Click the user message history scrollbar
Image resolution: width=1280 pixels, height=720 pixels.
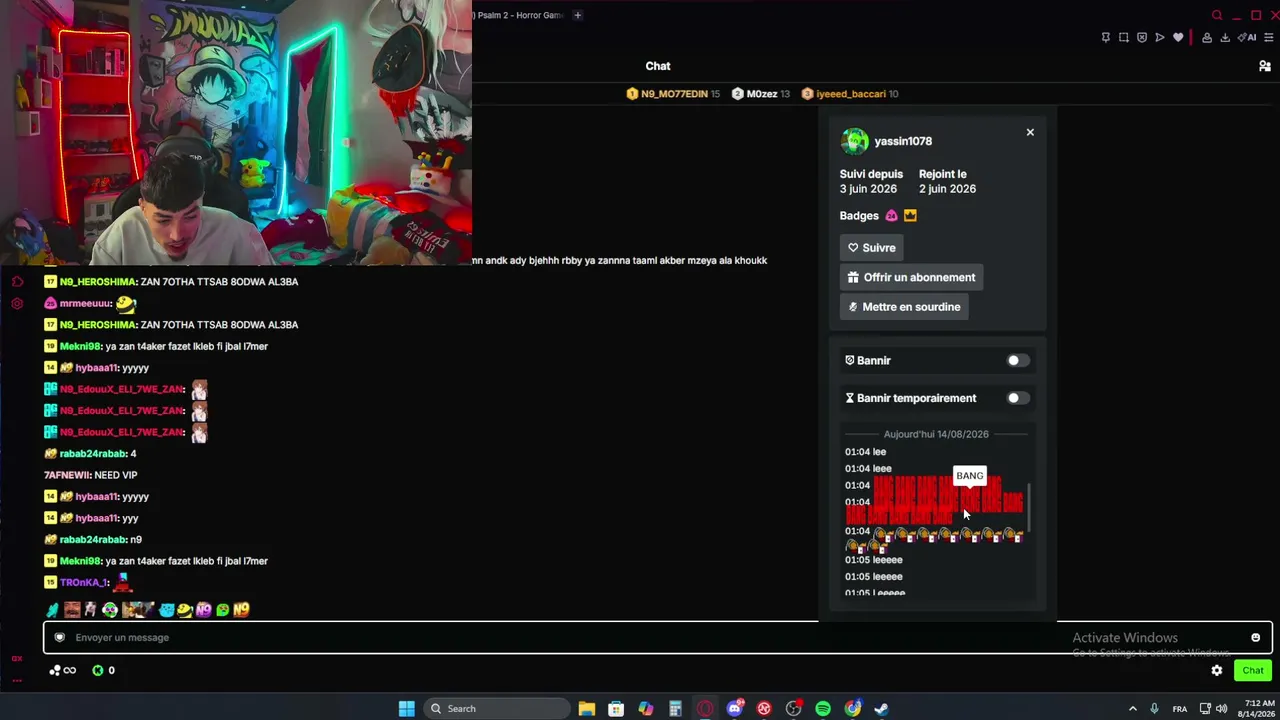[1029, 508]
